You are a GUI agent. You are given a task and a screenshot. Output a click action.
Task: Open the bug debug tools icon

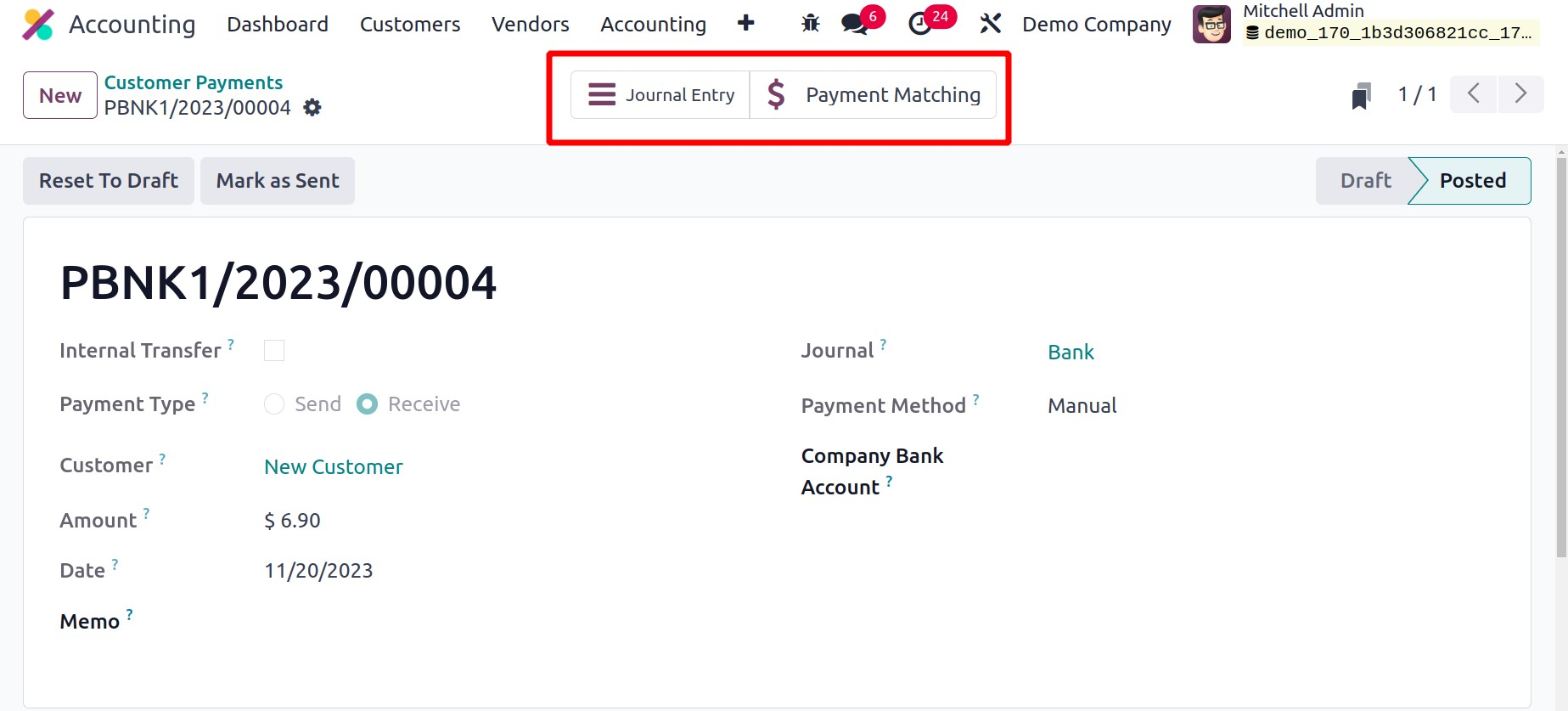pos(810,24)
